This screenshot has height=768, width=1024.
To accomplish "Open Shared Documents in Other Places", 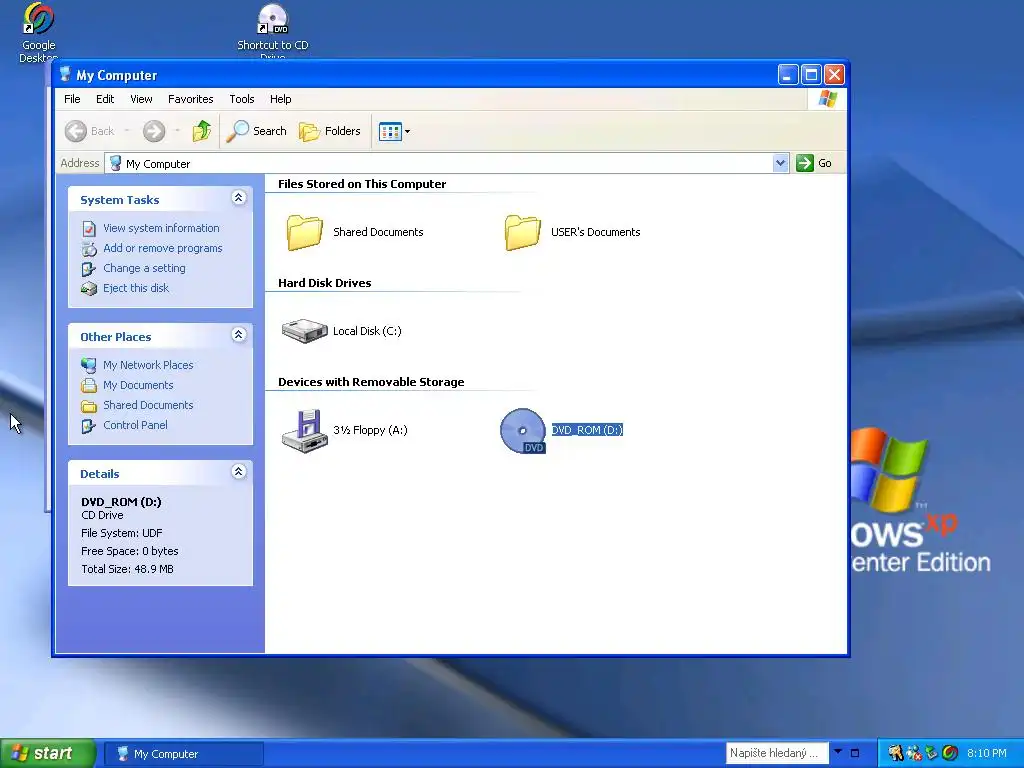I will [148, 405].
